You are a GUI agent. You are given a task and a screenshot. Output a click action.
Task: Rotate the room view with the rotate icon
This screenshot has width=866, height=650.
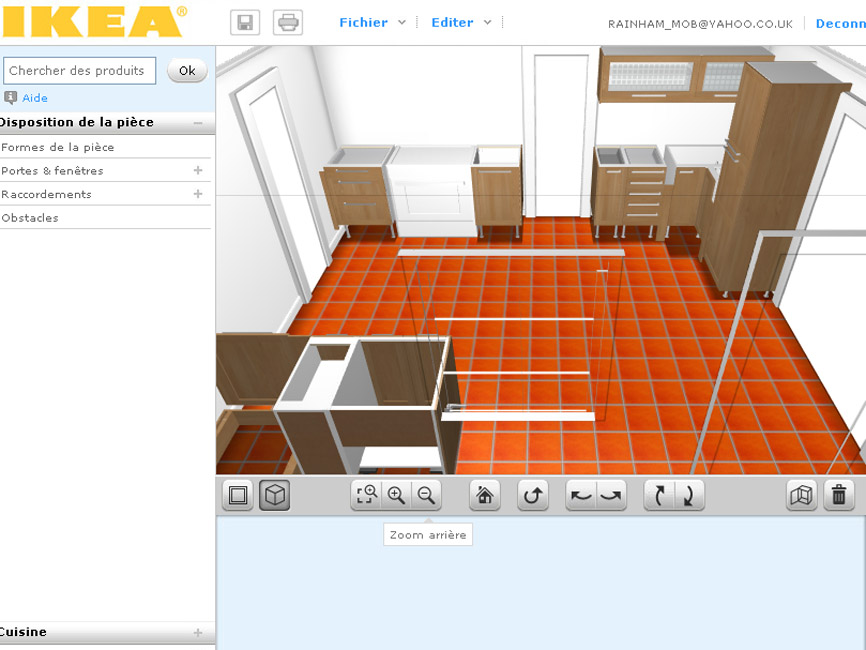click(x=532, y=495)
